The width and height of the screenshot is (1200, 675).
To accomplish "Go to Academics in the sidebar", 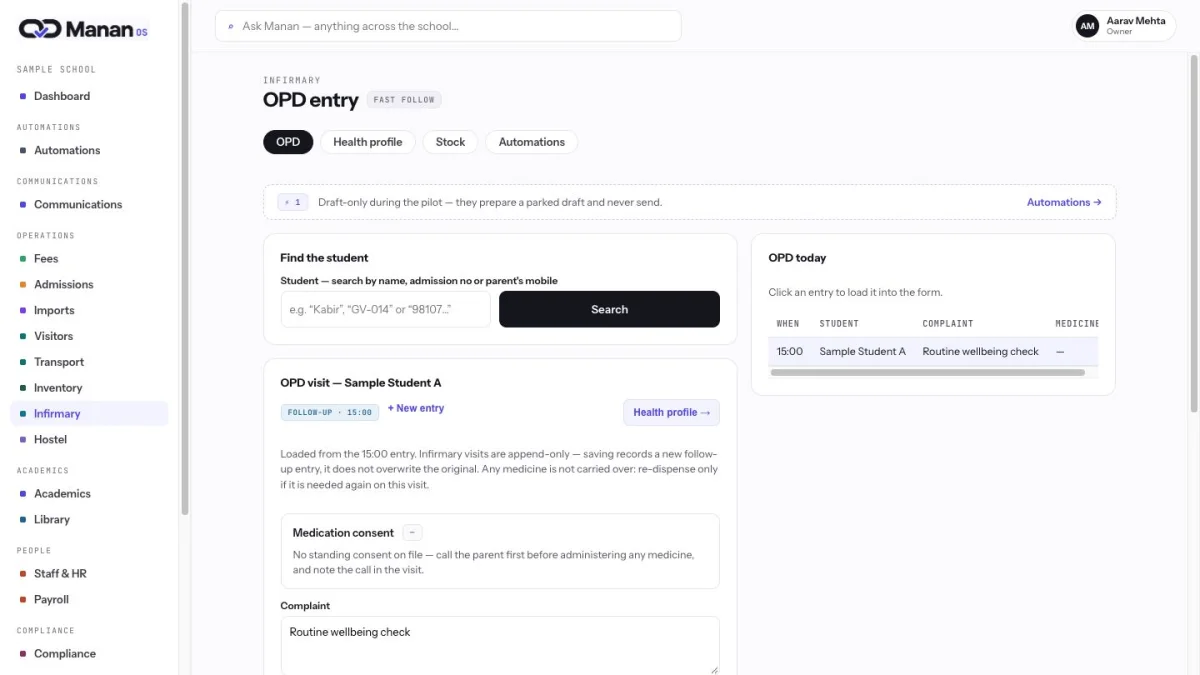I will (x=62, y=493).
